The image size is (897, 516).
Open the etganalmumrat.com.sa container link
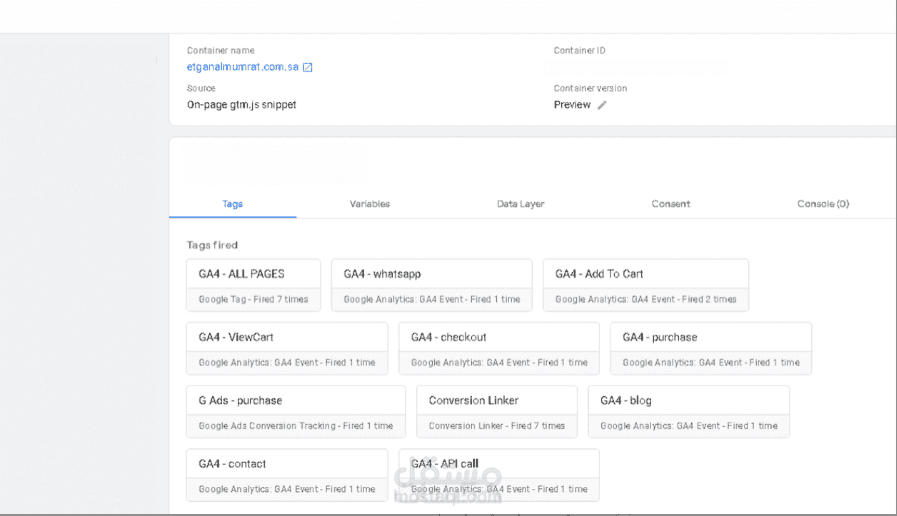[243, 67]
